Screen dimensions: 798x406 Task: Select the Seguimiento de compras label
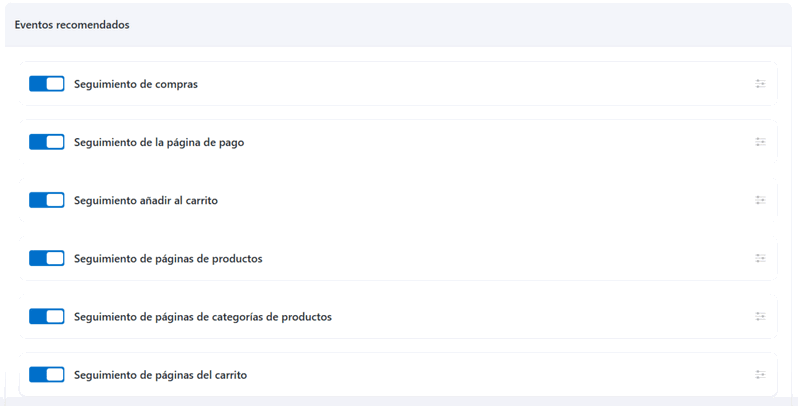(136, 84)
